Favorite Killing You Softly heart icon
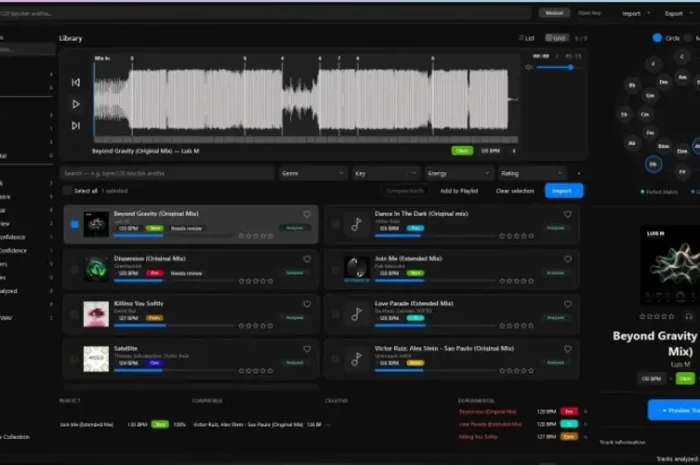The image size is (700, 465). 307,304
